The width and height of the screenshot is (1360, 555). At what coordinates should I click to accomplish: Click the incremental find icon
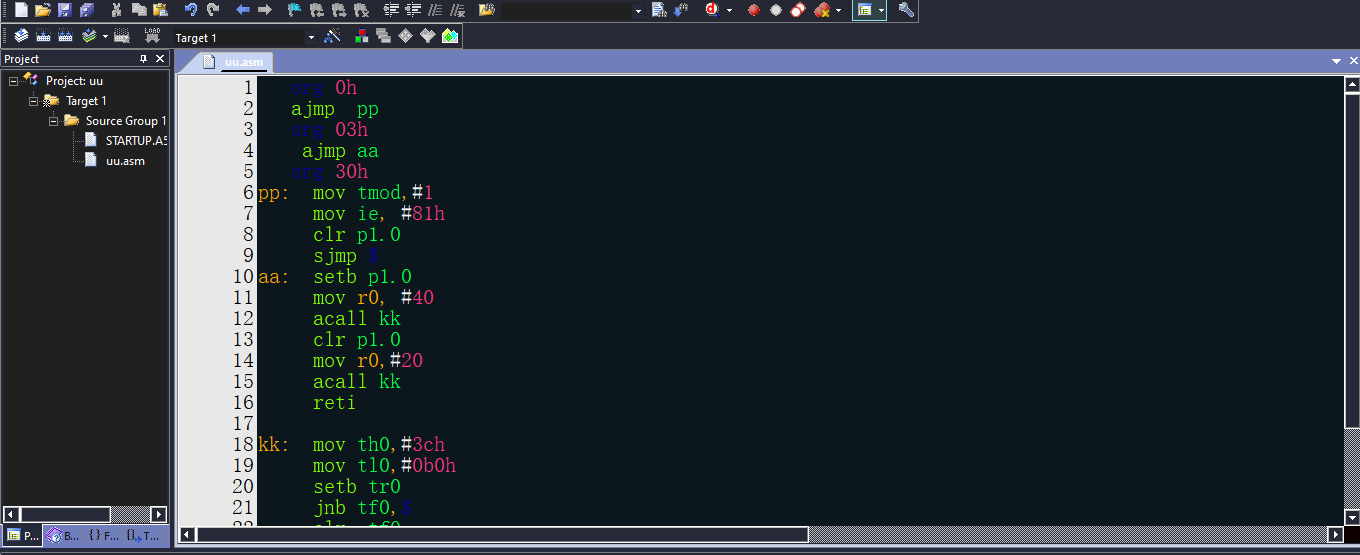681,10
